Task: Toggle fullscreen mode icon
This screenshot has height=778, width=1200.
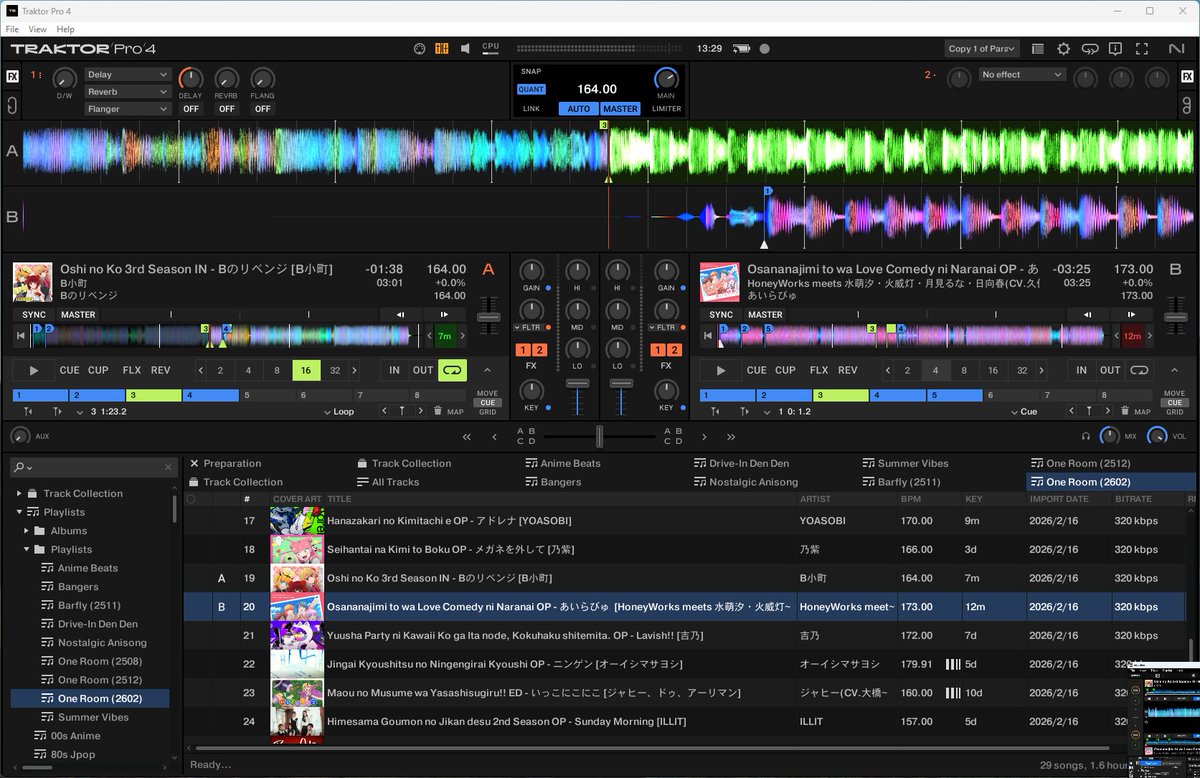Action: click(x=1141, y=48)
